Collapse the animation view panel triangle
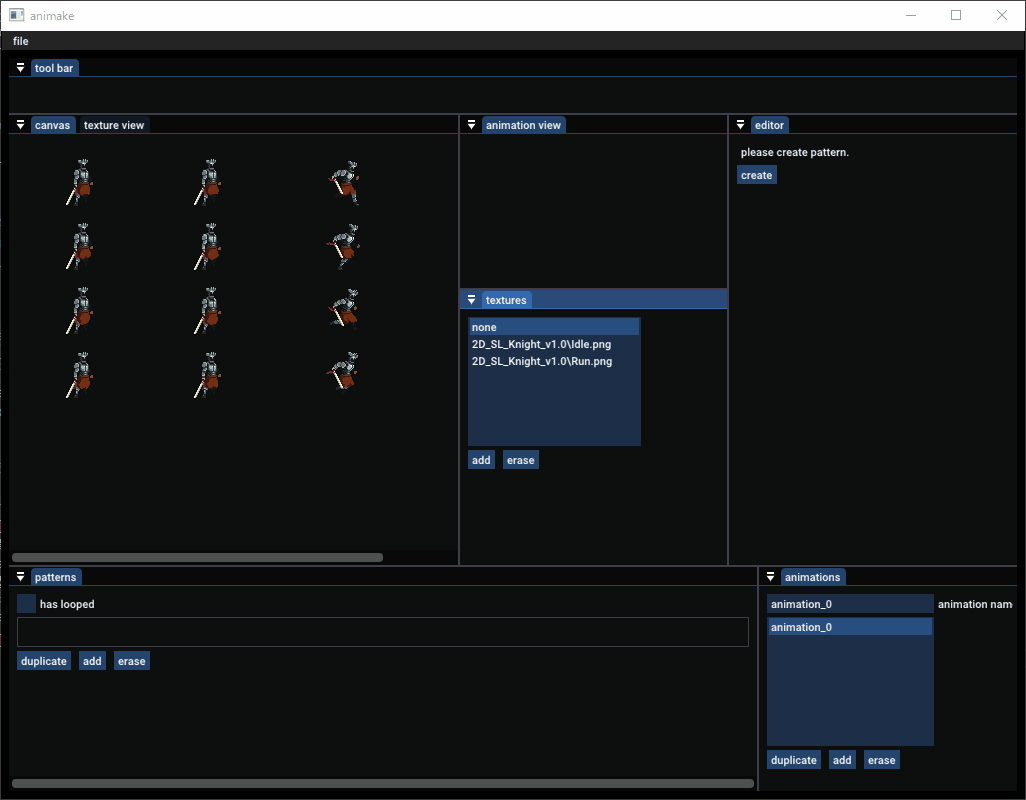Screen dimensions: 1026x800 pos(471,125)
